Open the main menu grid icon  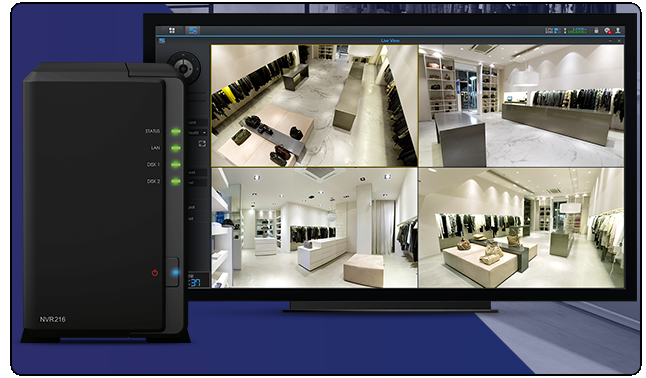[172, 30]
